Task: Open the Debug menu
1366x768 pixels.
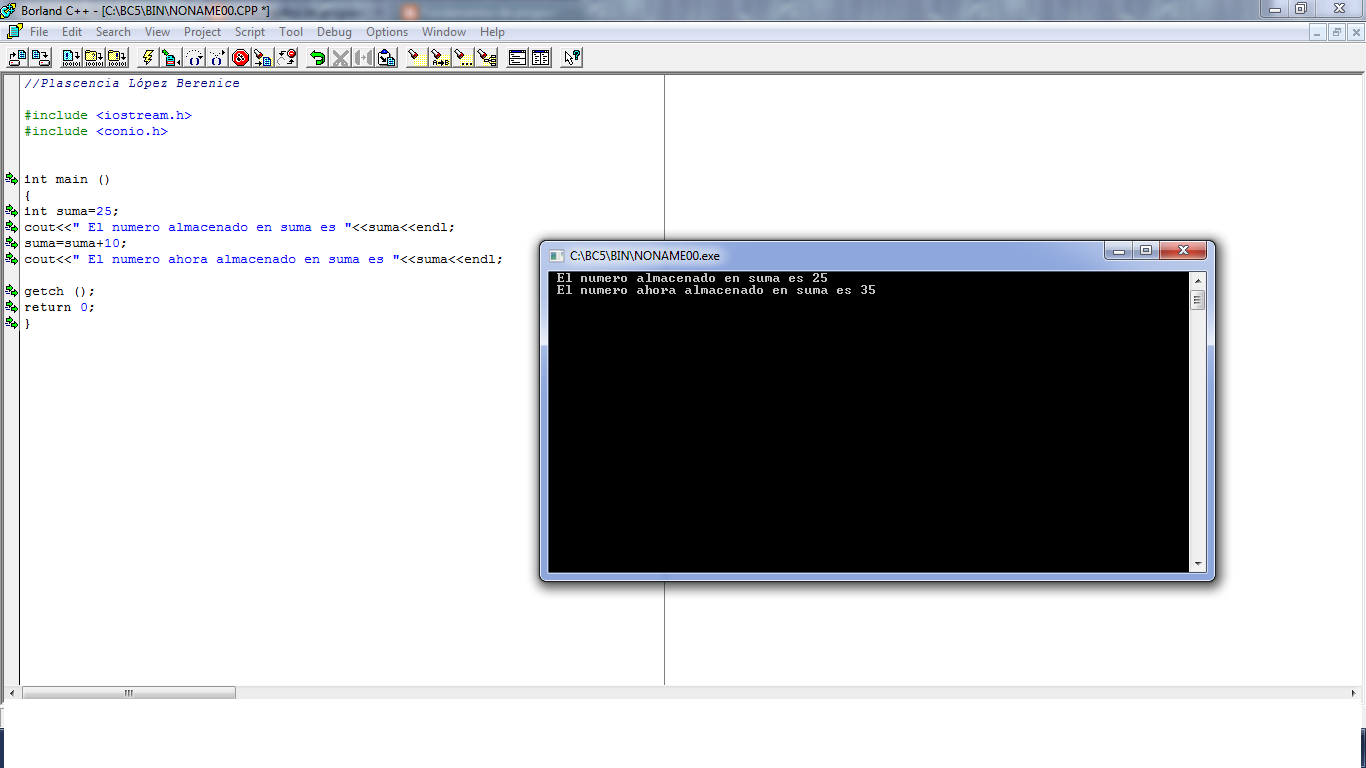Action: point(334,31)
